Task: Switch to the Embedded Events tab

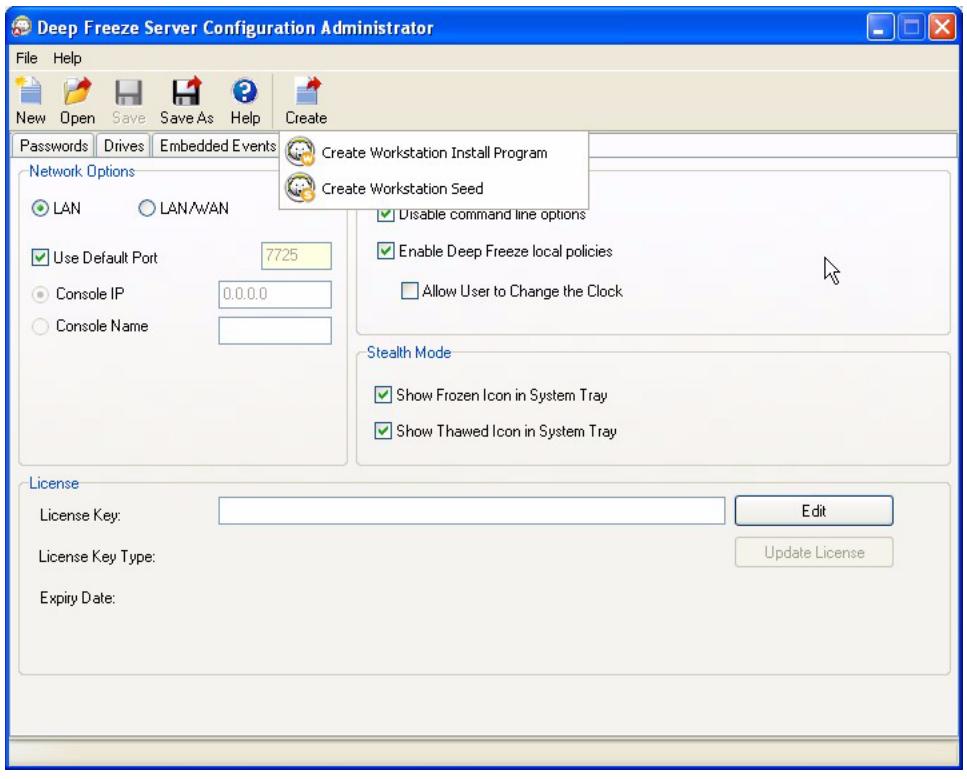Action: [x=216, y=146]
